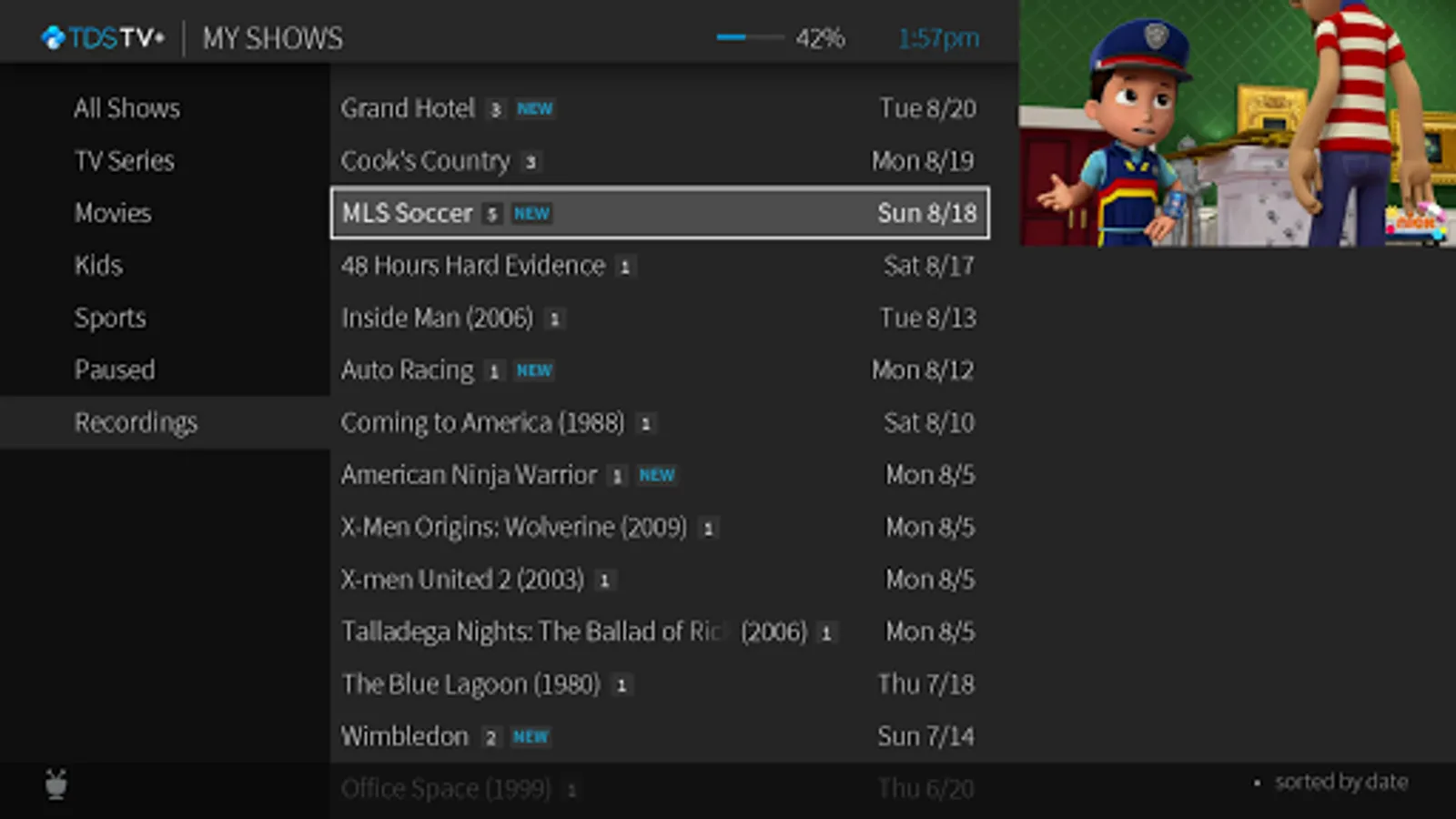Click the TiVo logo icon at bottom left
This screenshot has height=819, width=1456.
click(56, 784)
